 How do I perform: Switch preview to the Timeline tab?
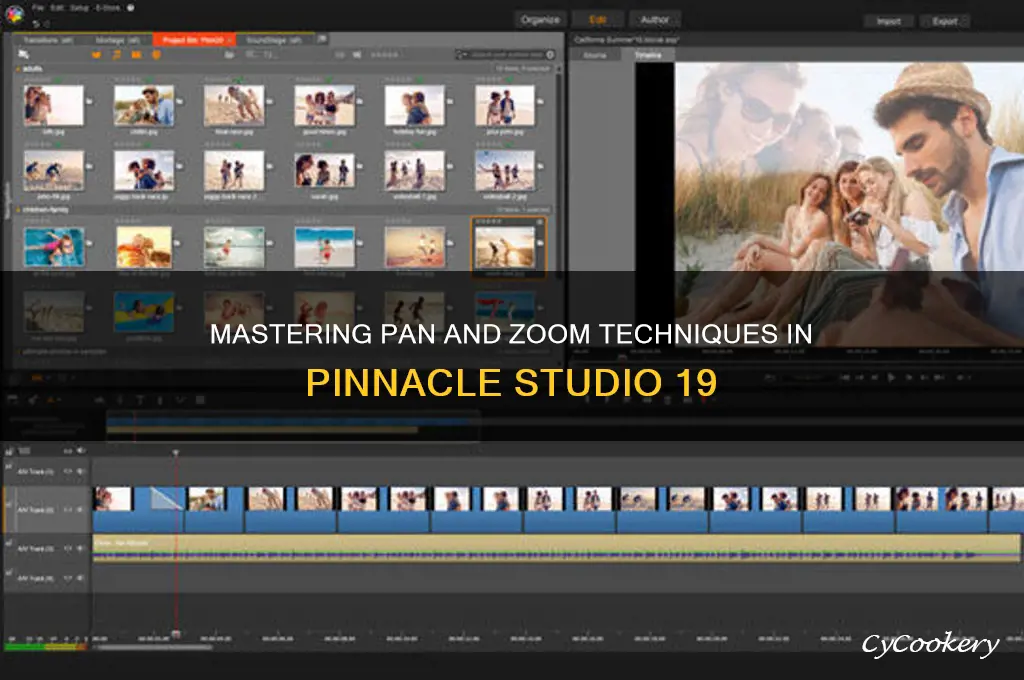[648, 55]
